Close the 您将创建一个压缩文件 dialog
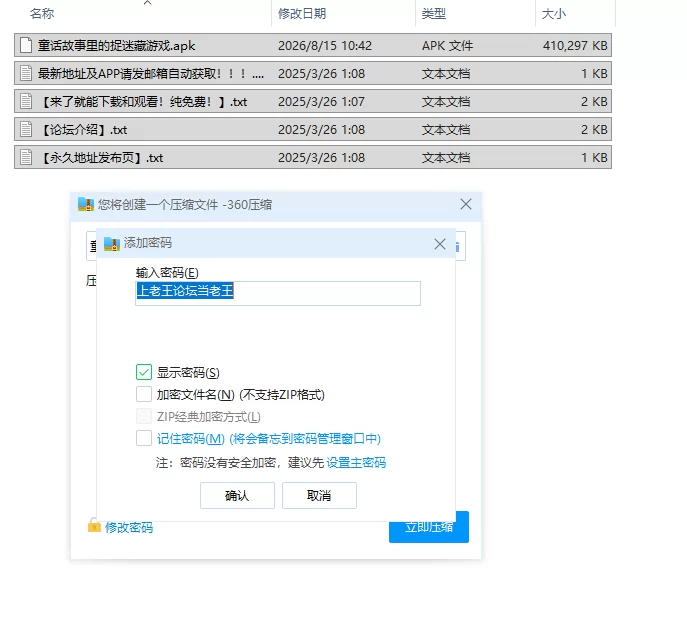 click(466, 204)
